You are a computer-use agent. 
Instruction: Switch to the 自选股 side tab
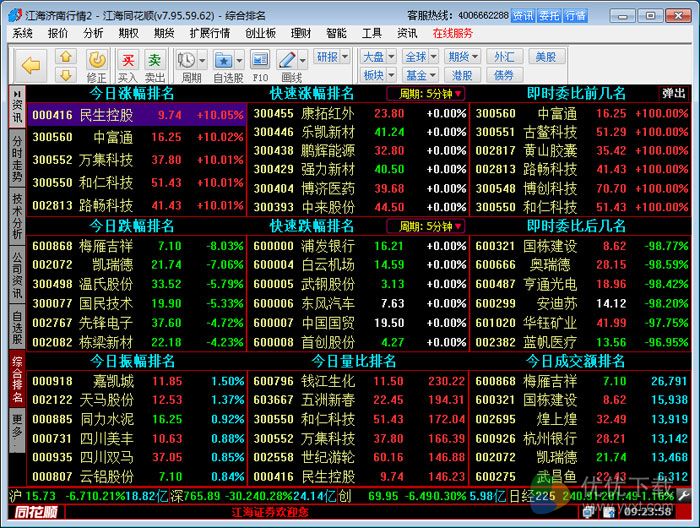pos(17,327)
